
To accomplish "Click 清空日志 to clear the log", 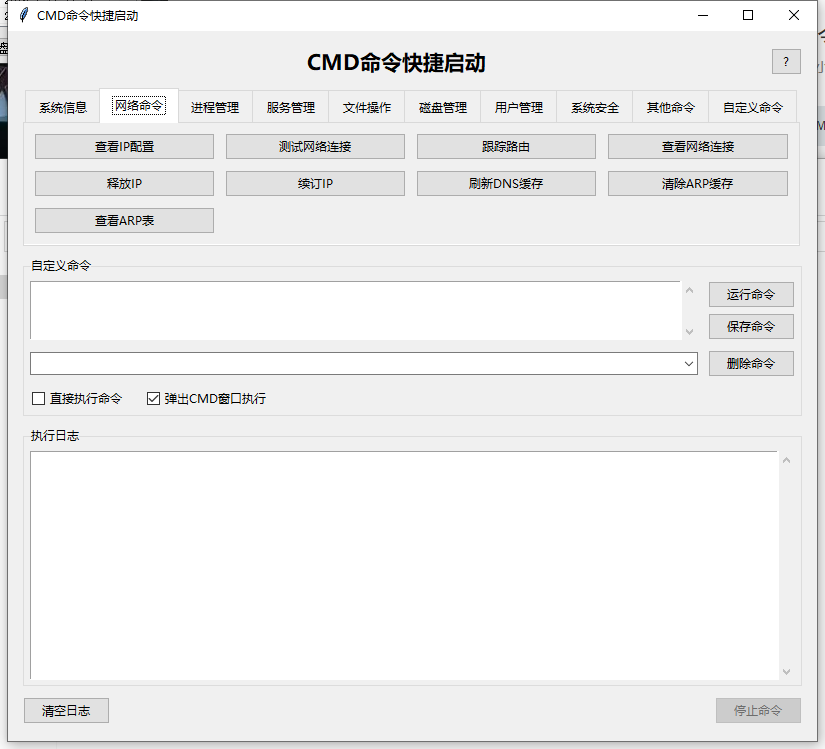I will (66, 710).
